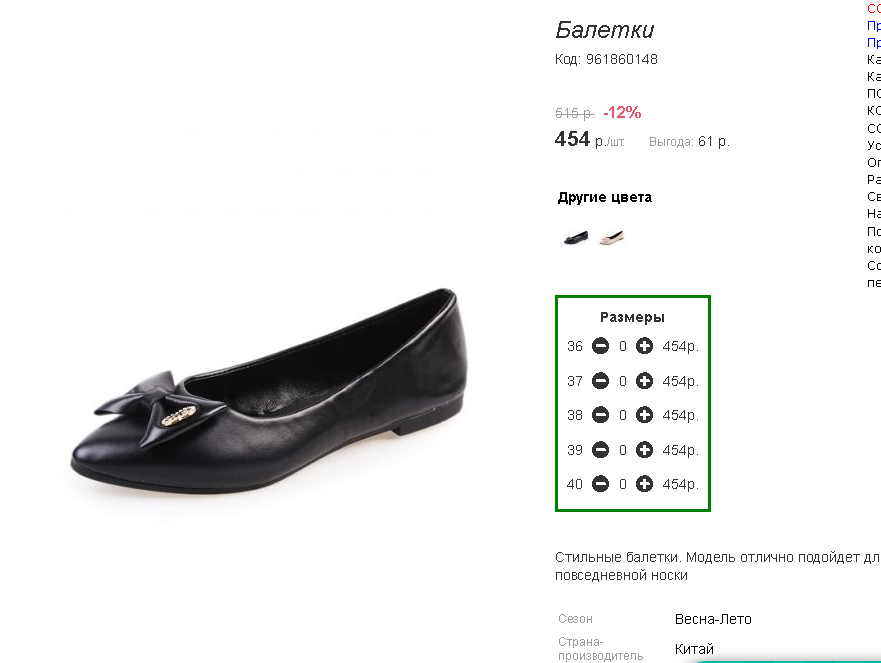Screen dimensions: 881x663
Task: Click the quantity value for size 36
Action: [x=623, y=346]
